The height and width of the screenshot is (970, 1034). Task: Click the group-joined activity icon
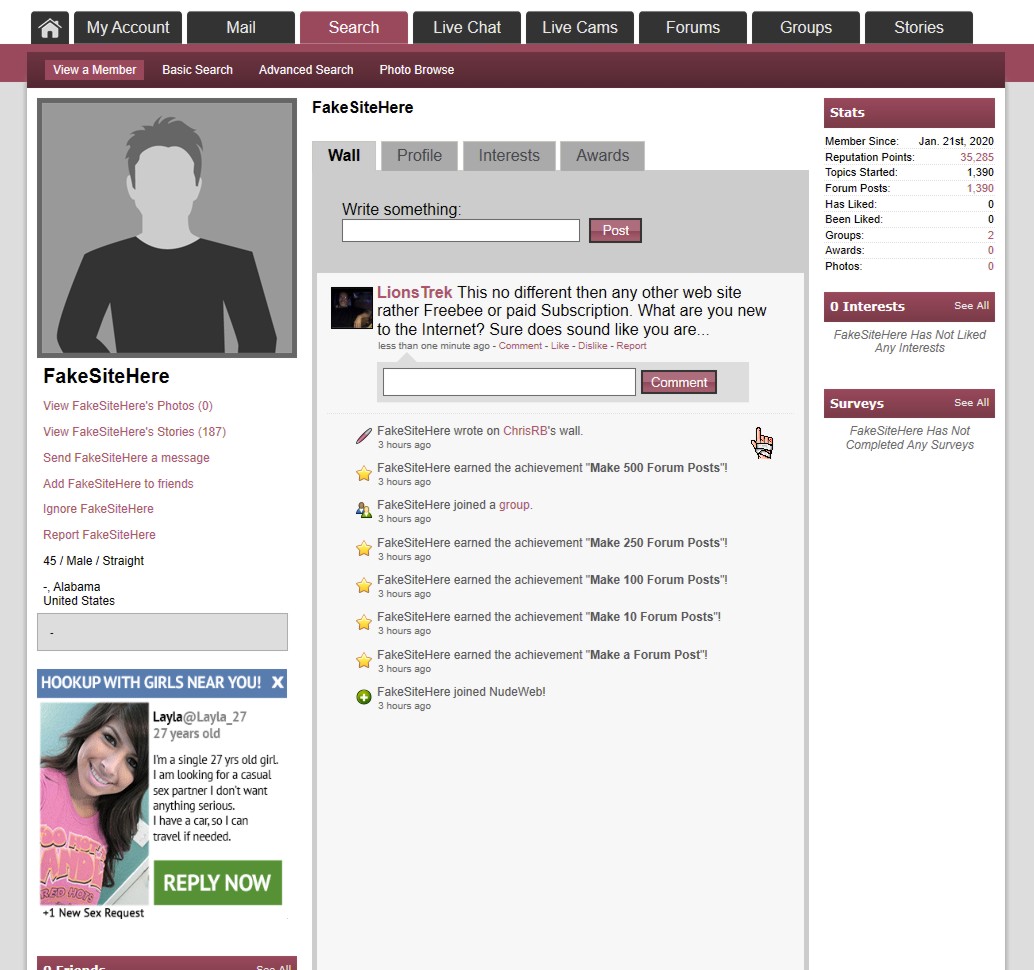364,510
